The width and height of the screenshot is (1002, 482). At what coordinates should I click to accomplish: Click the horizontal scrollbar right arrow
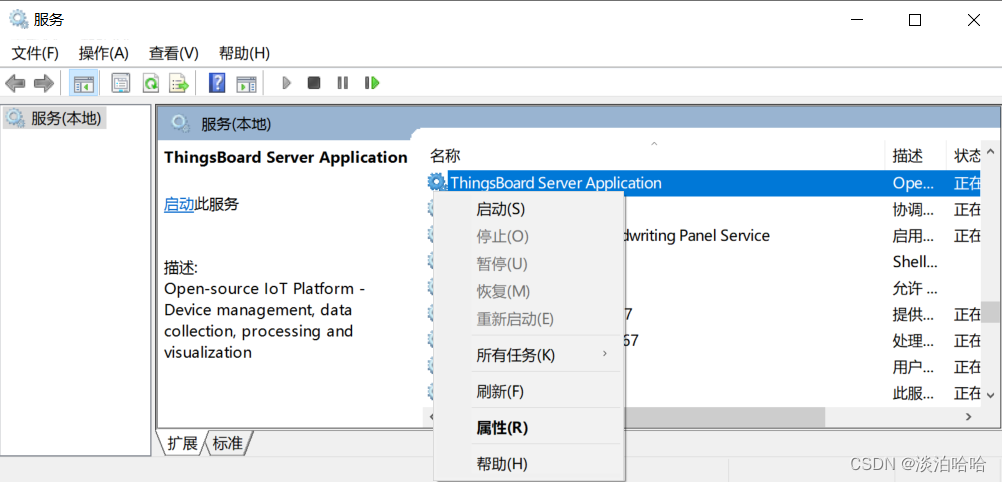click(969, 416)
